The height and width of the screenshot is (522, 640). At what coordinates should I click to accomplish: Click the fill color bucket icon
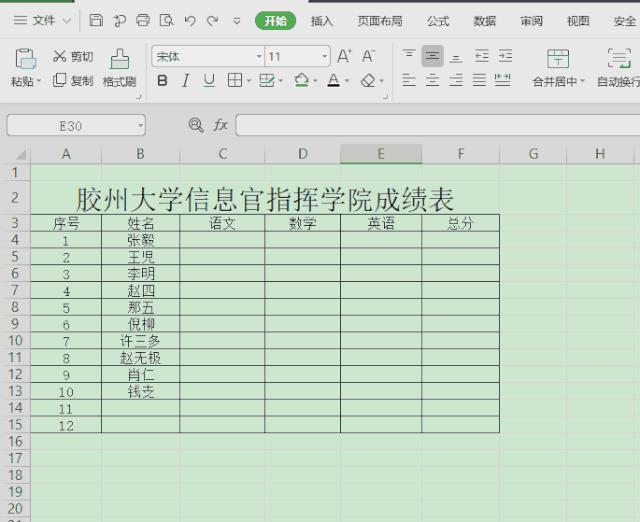point(302,80)
